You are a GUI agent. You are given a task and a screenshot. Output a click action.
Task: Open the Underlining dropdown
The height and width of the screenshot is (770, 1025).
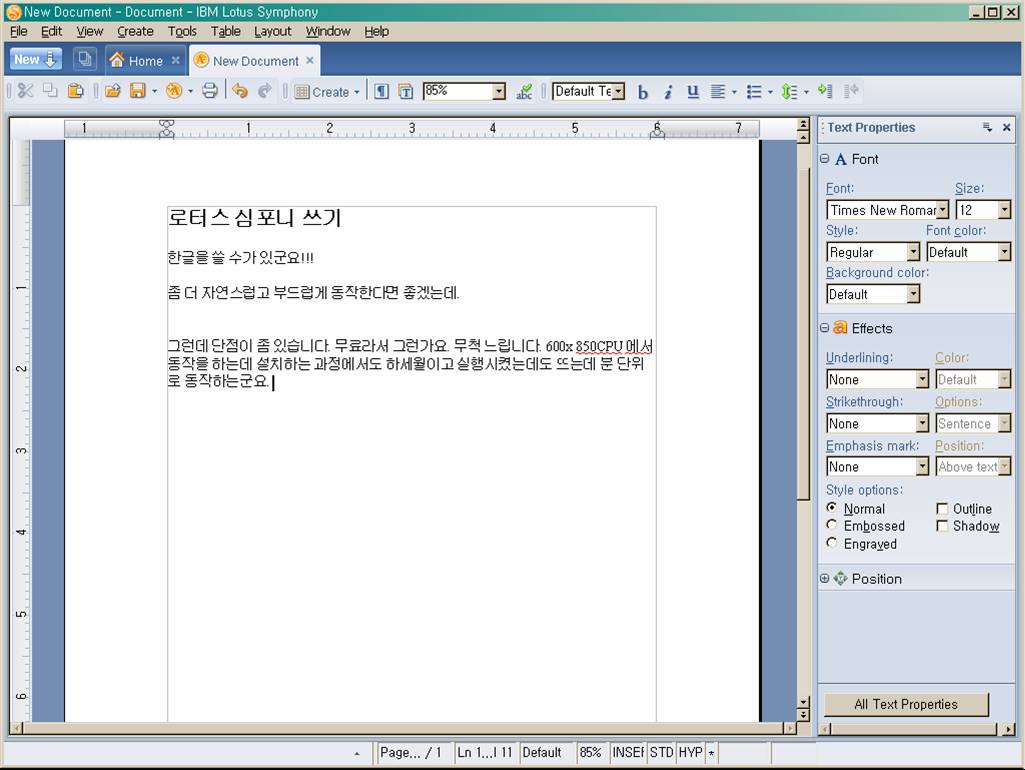(922, 379)
